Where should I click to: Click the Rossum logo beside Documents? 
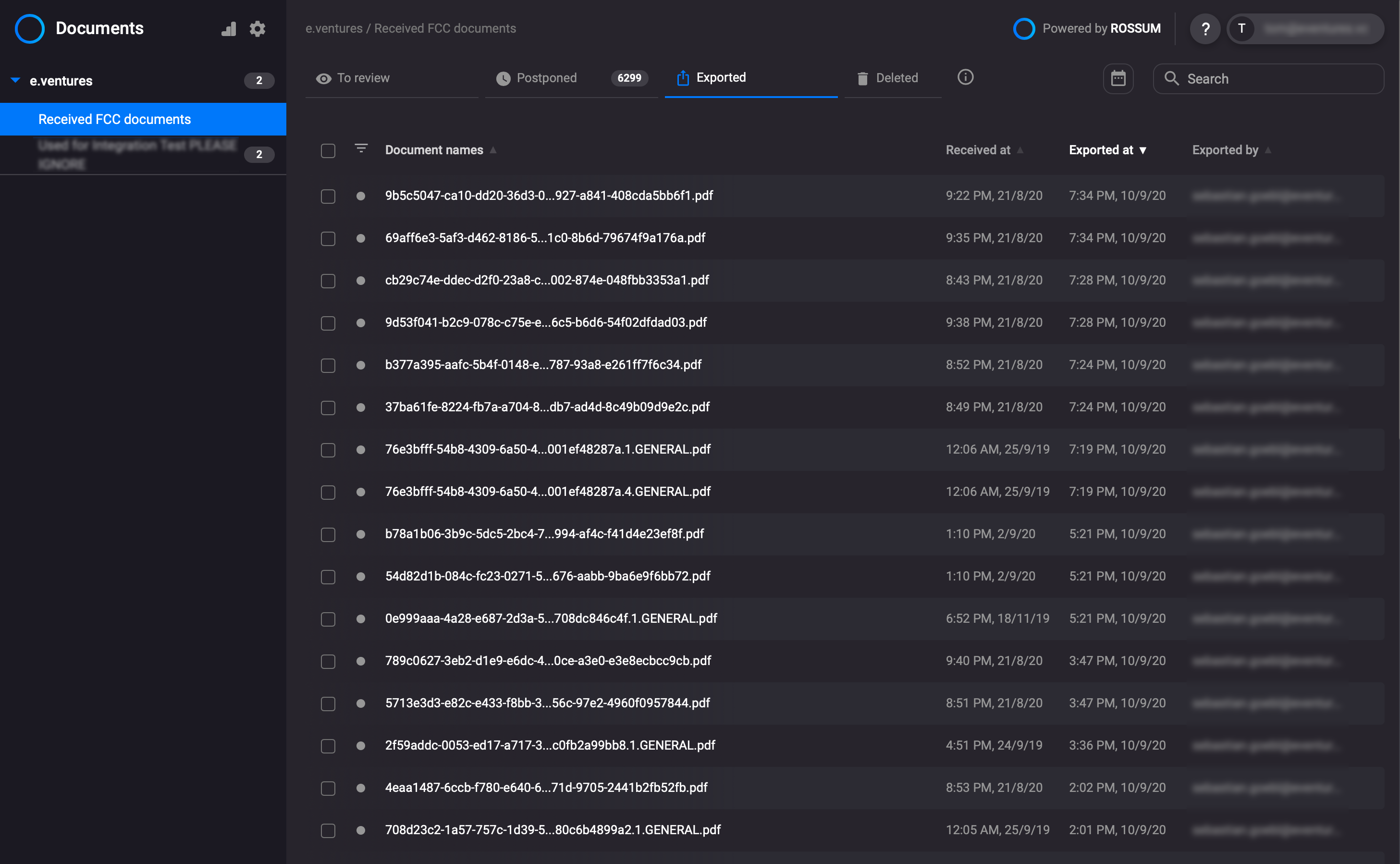(30, 28)
